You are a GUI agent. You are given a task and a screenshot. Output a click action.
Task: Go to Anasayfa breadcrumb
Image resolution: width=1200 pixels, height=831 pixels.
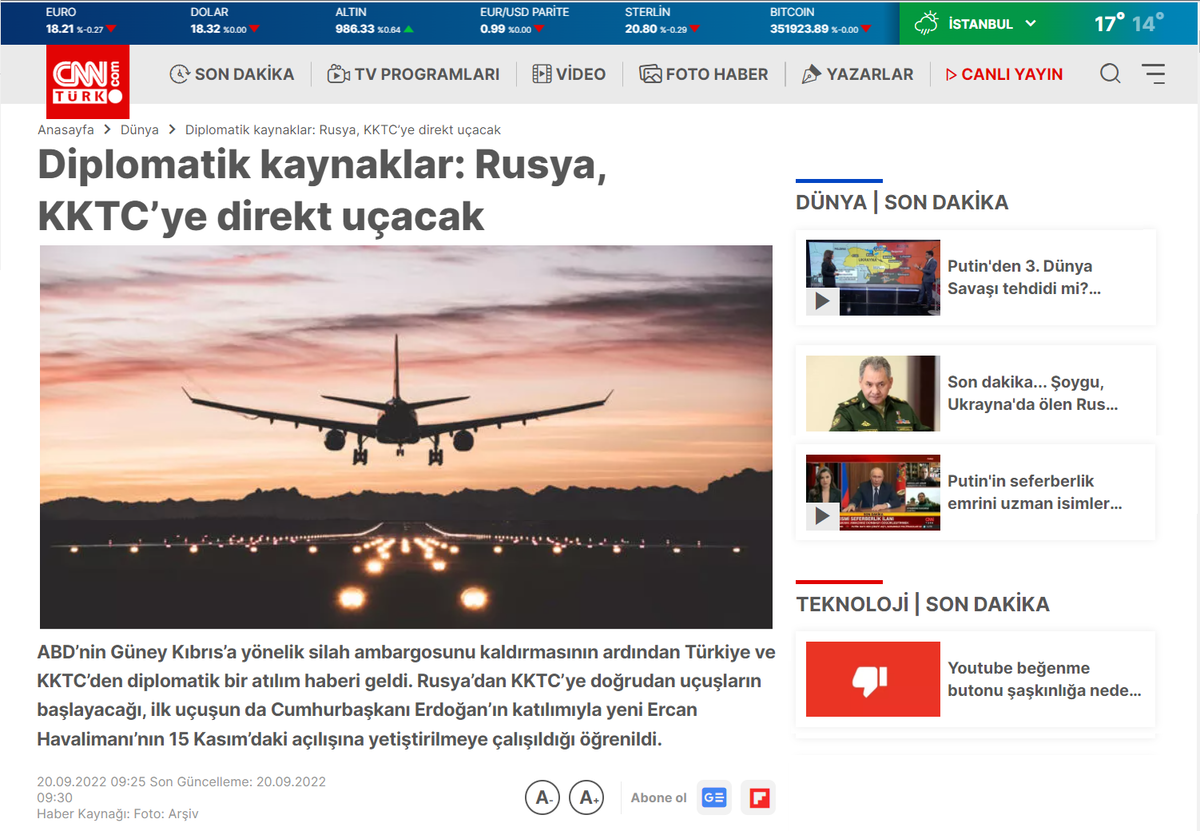pos(66,130)
